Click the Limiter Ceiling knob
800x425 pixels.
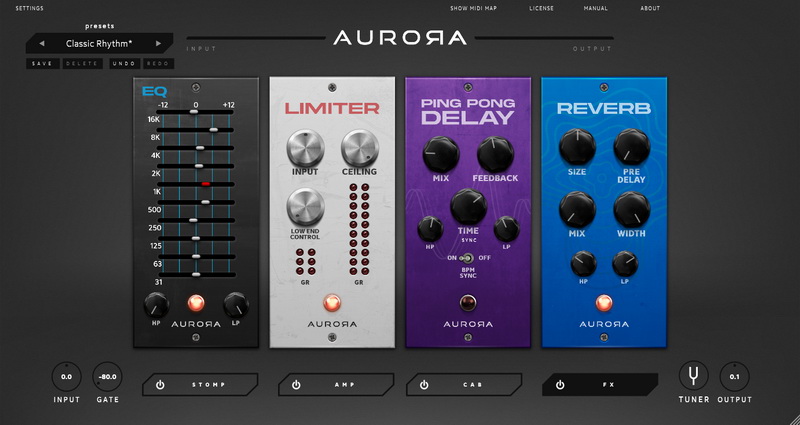point(360,148)
